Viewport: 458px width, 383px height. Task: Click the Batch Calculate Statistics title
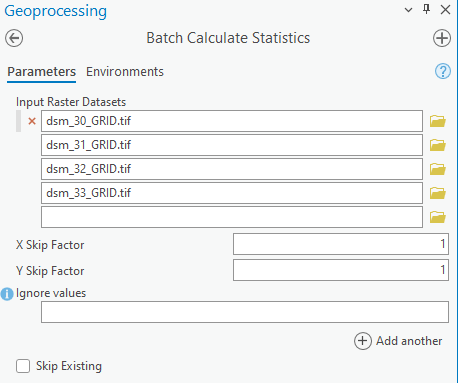coord(228,38)
